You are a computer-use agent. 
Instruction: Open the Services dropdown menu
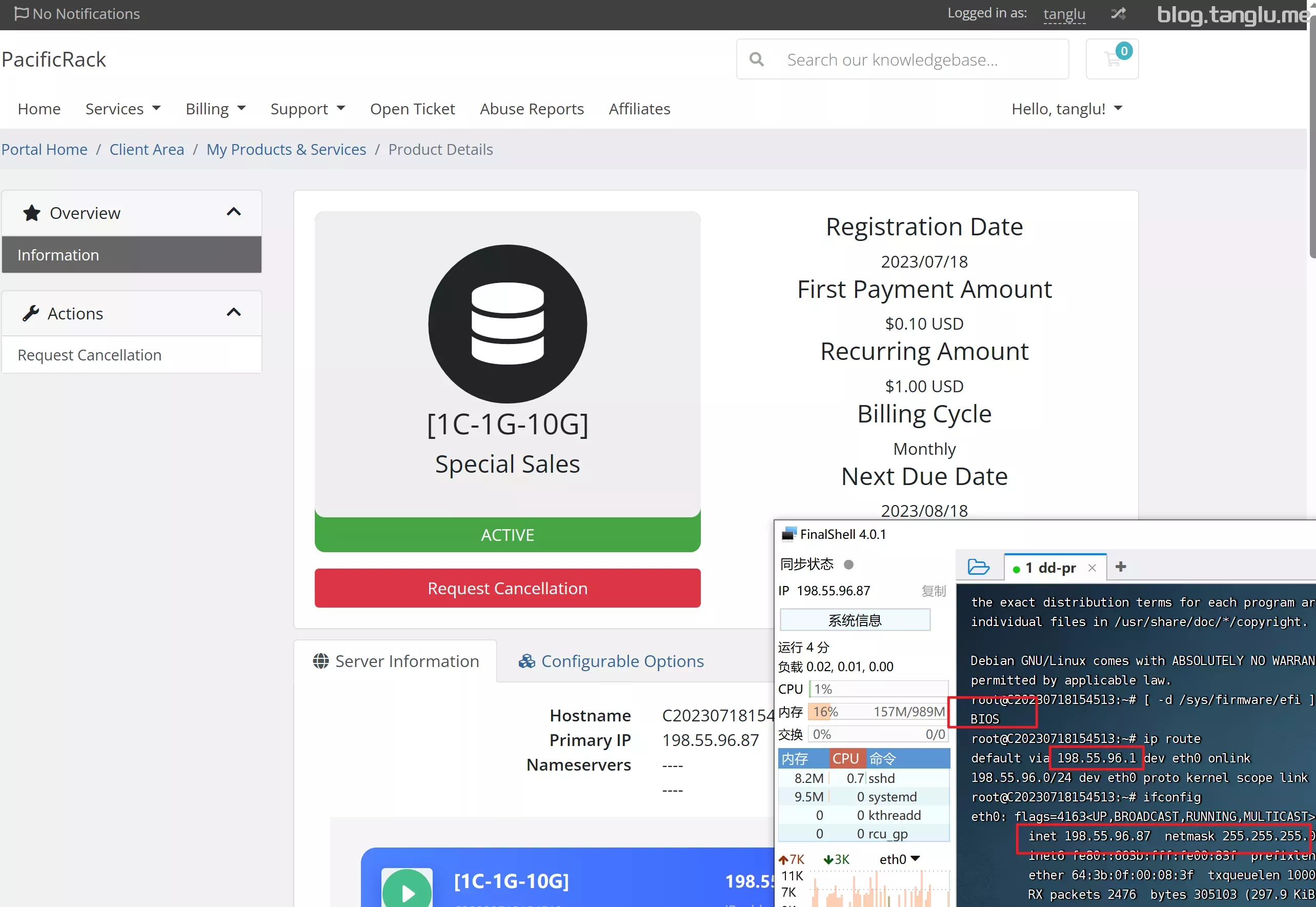pos(124,109)
